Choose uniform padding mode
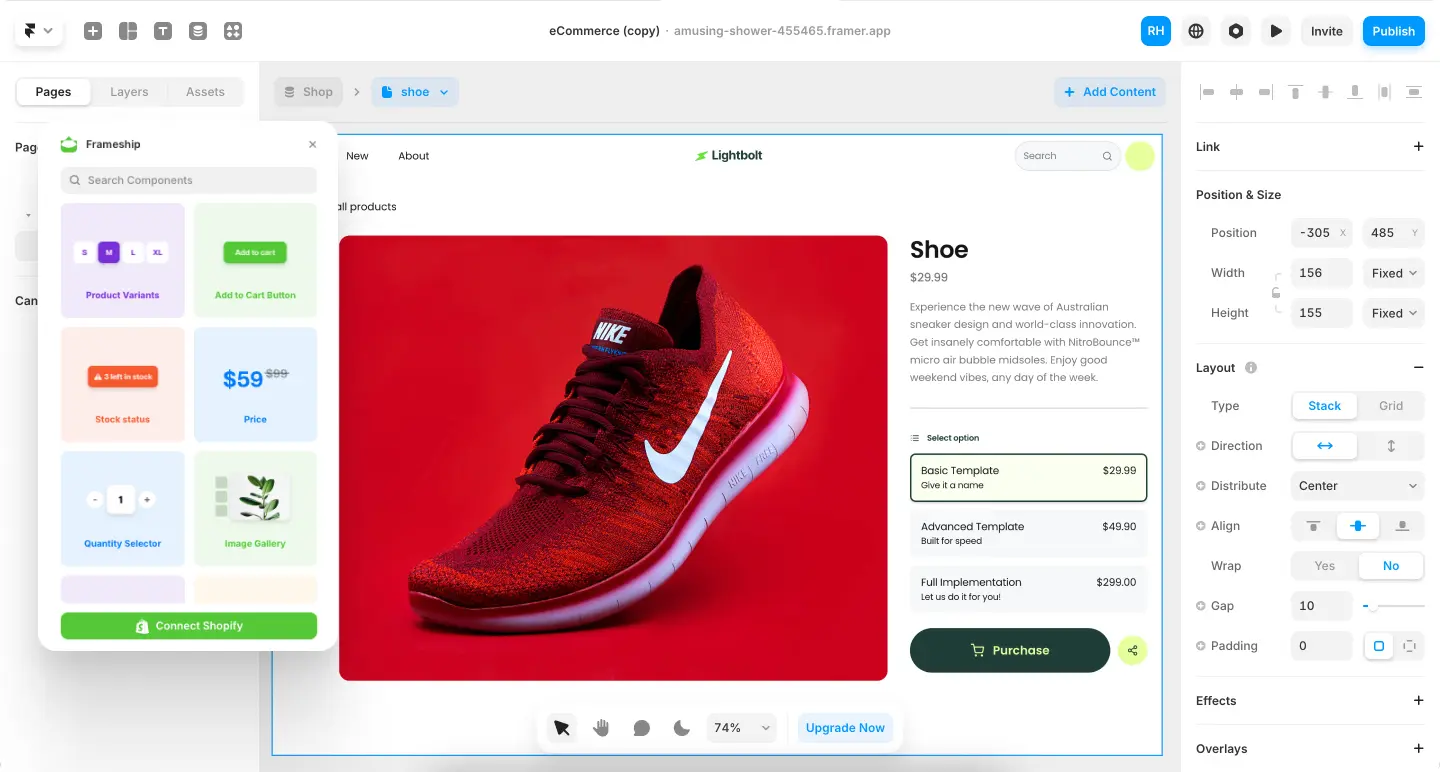 (1379, 646)
